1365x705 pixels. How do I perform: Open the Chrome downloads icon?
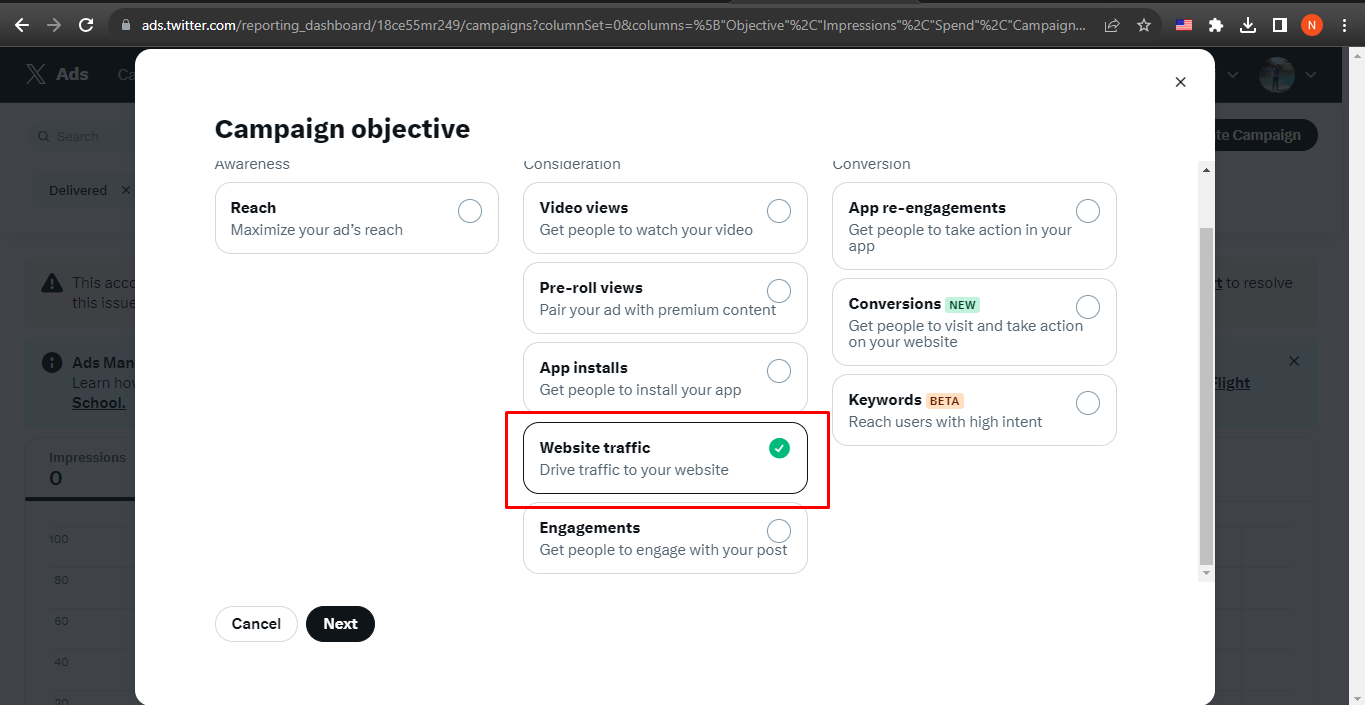1247,25
